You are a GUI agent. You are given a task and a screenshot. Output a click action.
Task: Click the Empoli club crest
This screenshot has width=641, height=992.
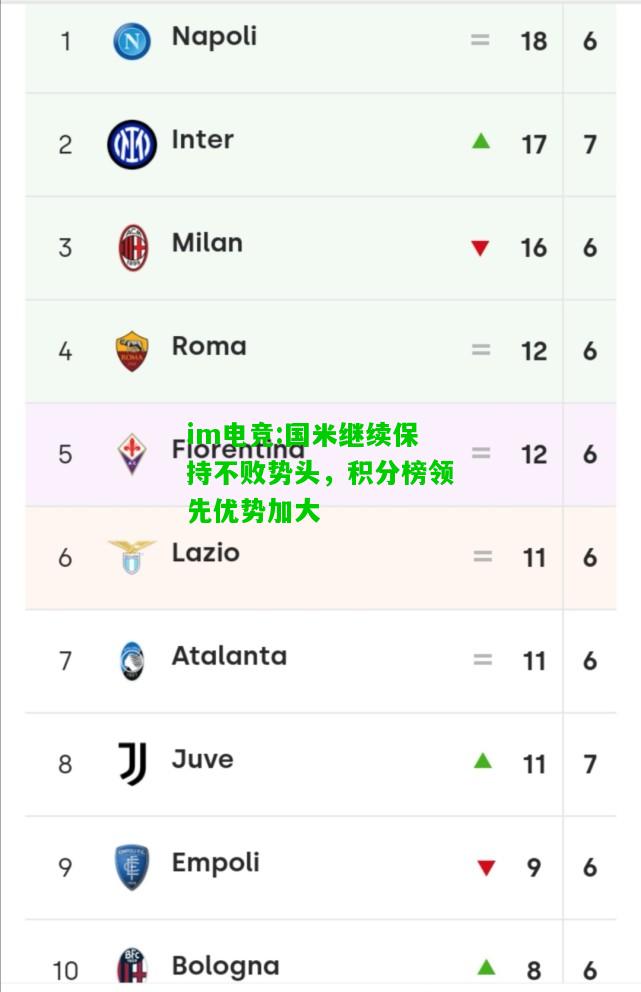click(132, 867)
